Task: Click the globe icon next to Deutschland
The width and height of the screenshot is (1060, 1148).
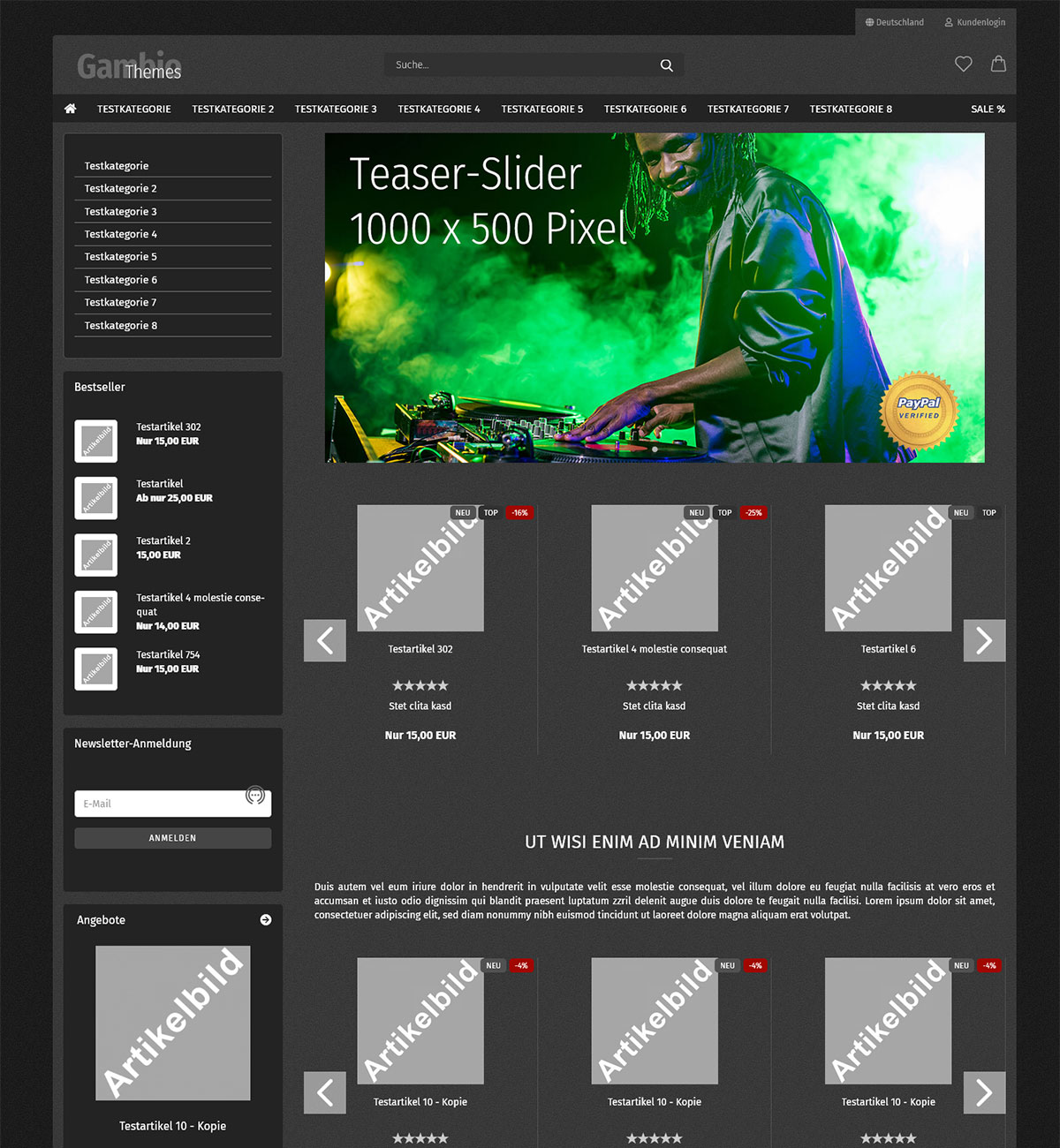Action: [x=869, y=22]
